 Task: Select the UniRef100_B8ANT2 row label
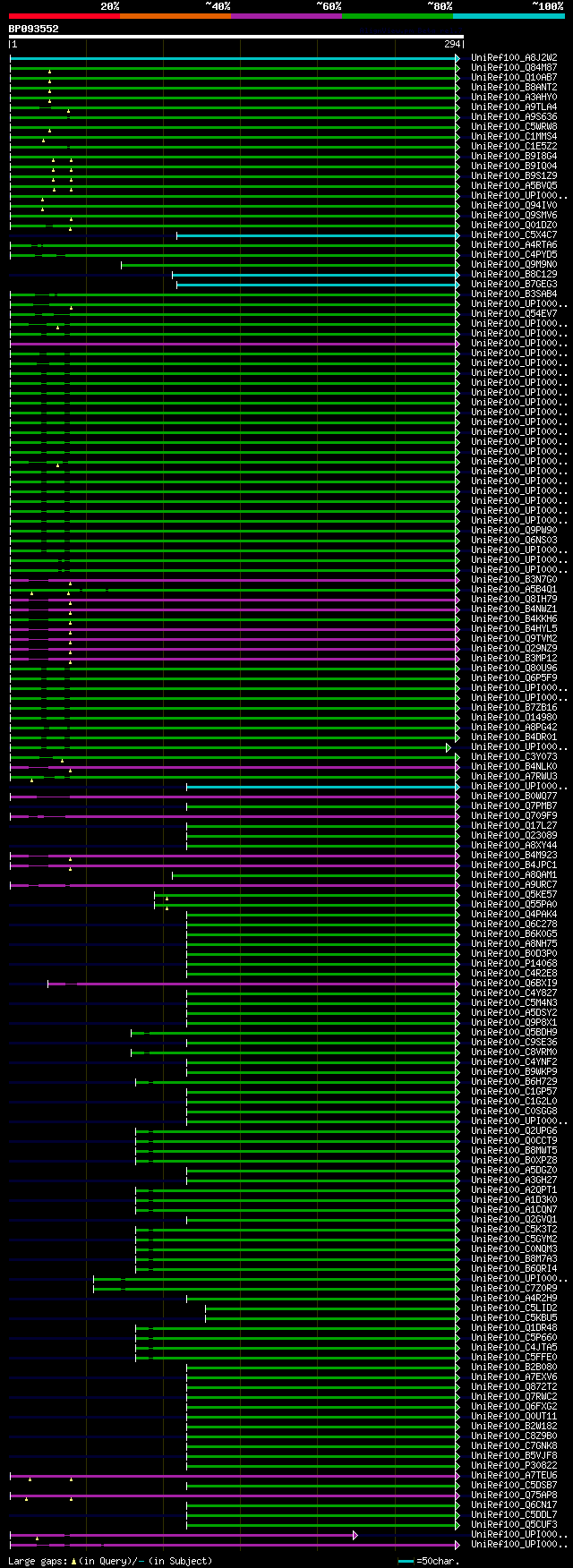(x=513, y=88)
